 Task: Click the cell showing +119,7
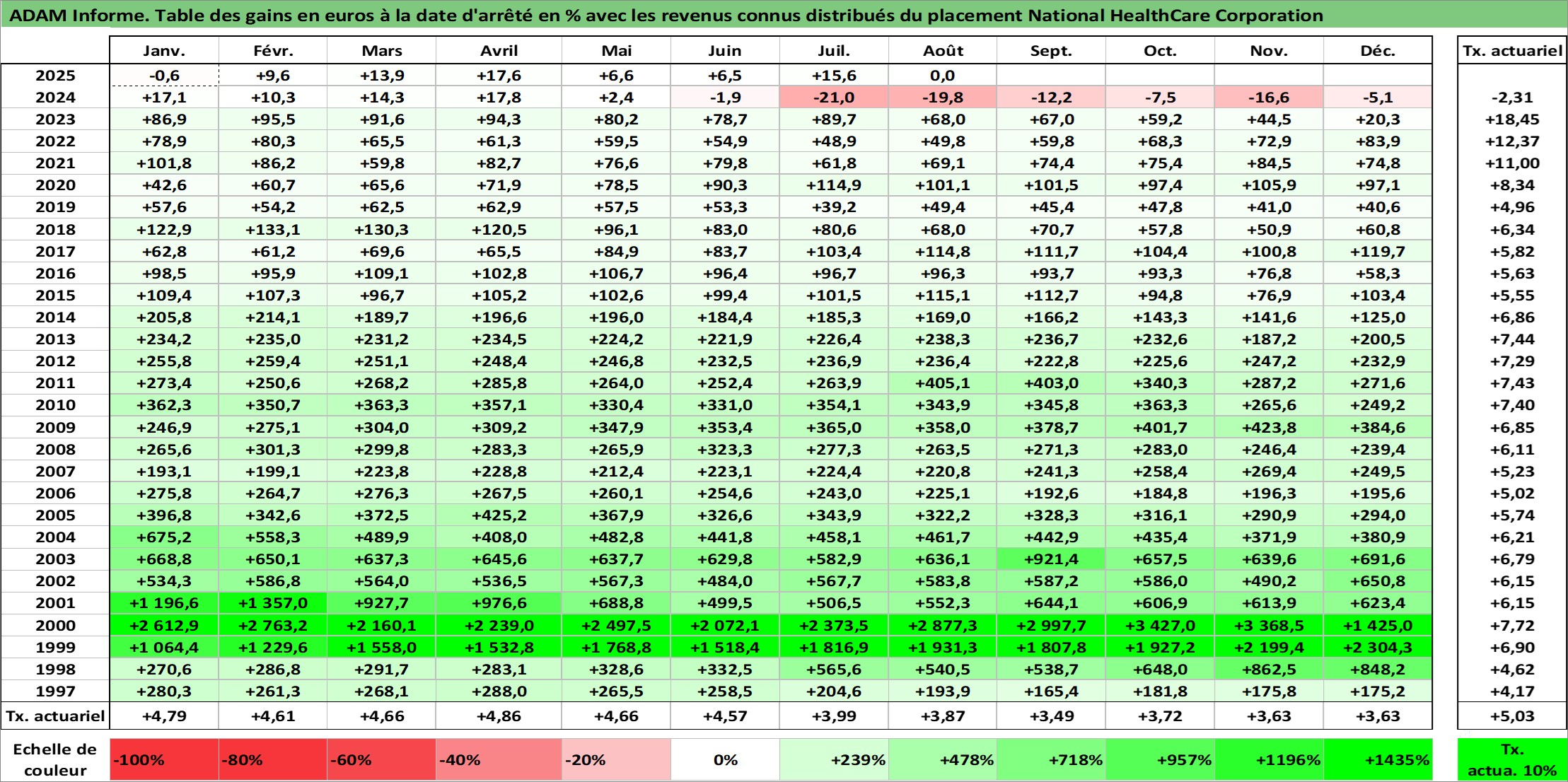pyautogui.click(x=1378, y=252)
